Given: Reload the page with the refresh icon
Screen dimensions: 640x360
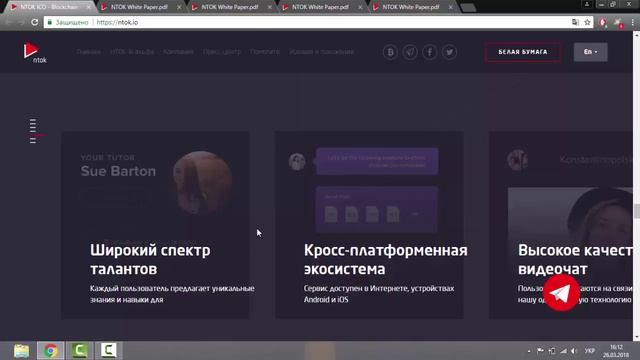Looking at the screenshot, I should (35, 22).
